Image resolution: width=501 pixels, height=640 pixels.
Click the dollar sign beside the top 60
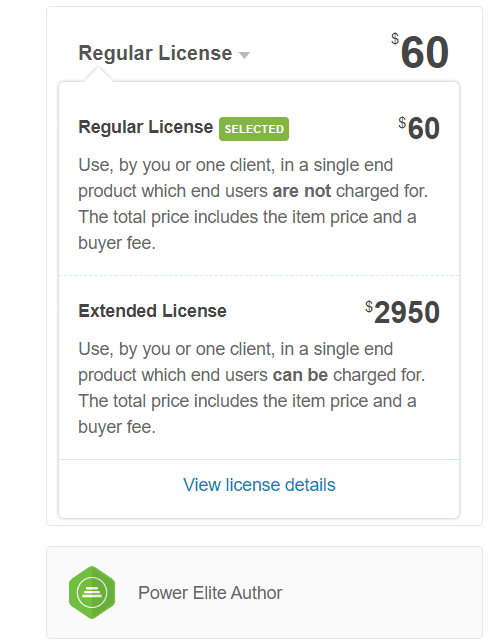[x=395, y=39]
